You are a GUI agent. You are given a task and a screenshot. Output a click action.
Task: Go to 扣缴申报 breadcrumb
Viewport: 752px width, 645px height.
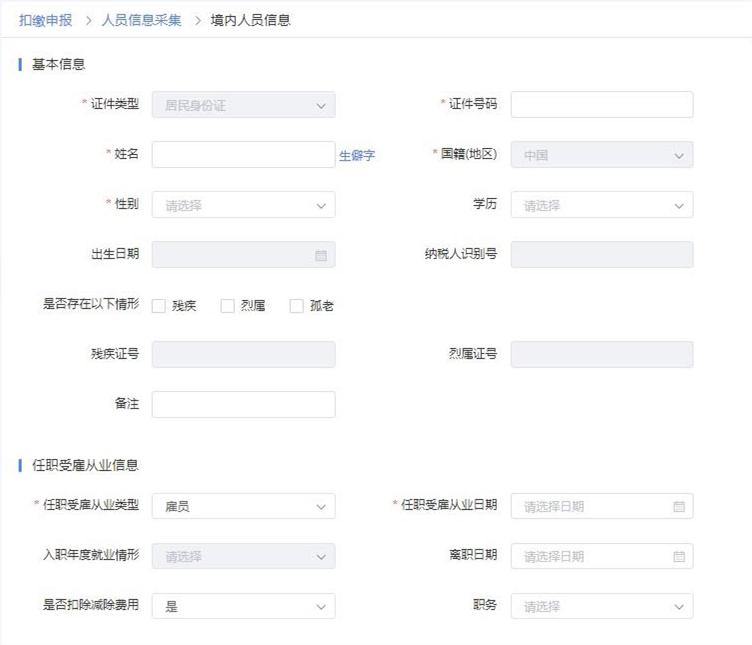pyautogui.click(x=46, y=20)
